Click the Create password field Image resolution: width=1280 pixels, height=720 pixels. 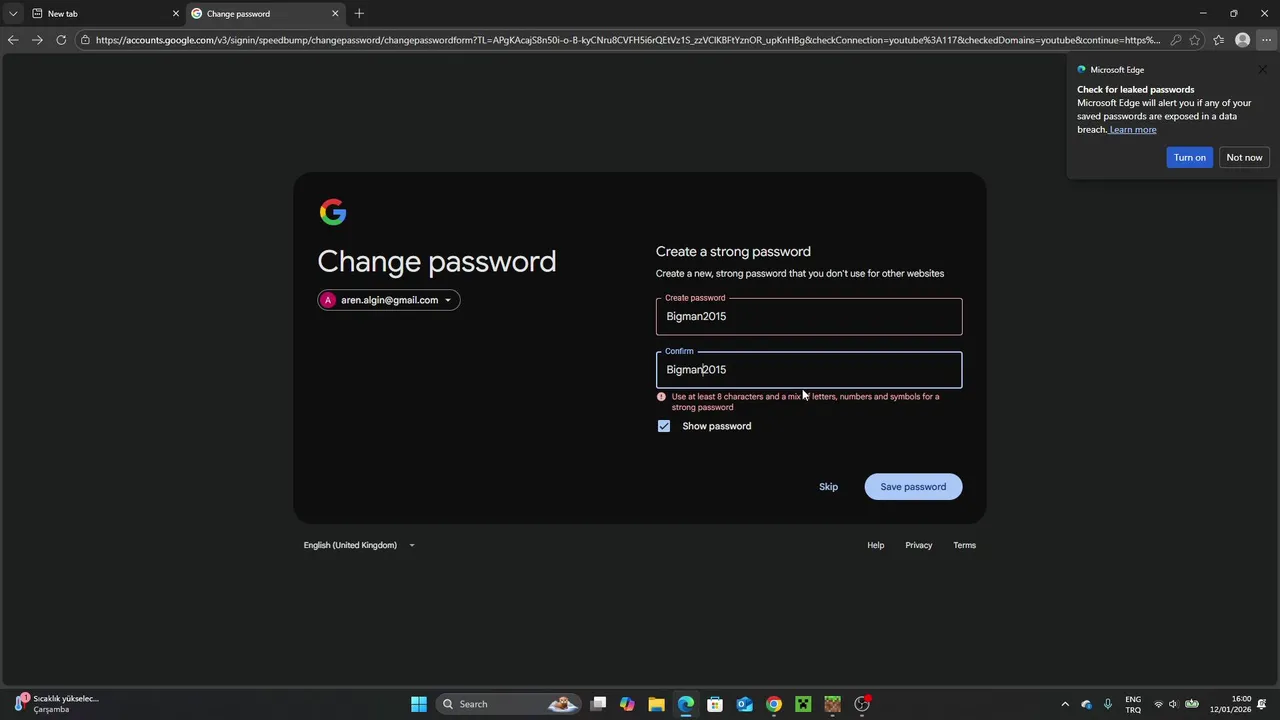point(809,316)
